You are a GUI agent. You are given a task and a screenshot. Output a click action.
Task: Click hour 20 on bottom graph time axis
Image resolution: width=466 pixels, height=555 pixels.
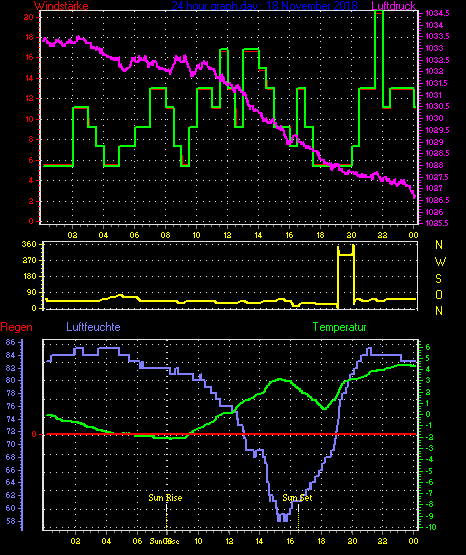[352, 541]
